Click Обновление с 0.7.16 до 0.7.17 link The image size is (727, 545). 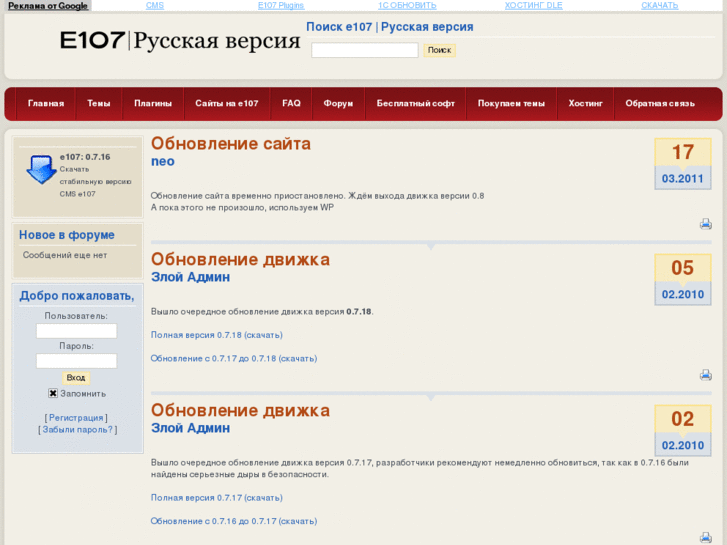[233, 521]
